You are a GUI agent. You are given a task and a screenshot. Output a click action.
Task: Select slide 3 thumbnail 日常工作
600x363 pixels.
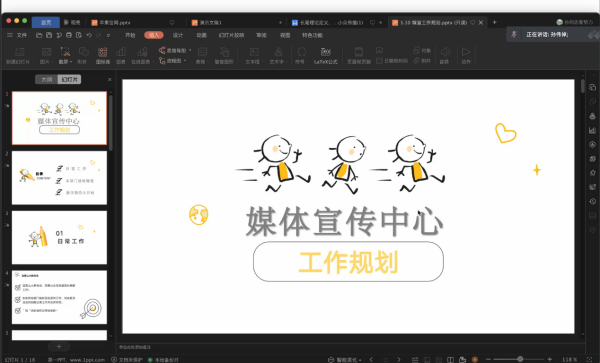click(59, 238)
